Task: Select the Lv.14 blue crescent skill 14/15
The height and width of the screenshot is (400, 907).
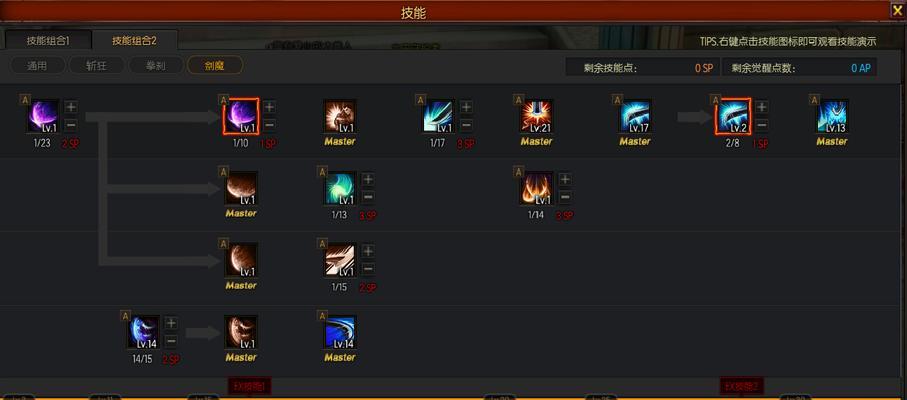Action: [143, 332]
